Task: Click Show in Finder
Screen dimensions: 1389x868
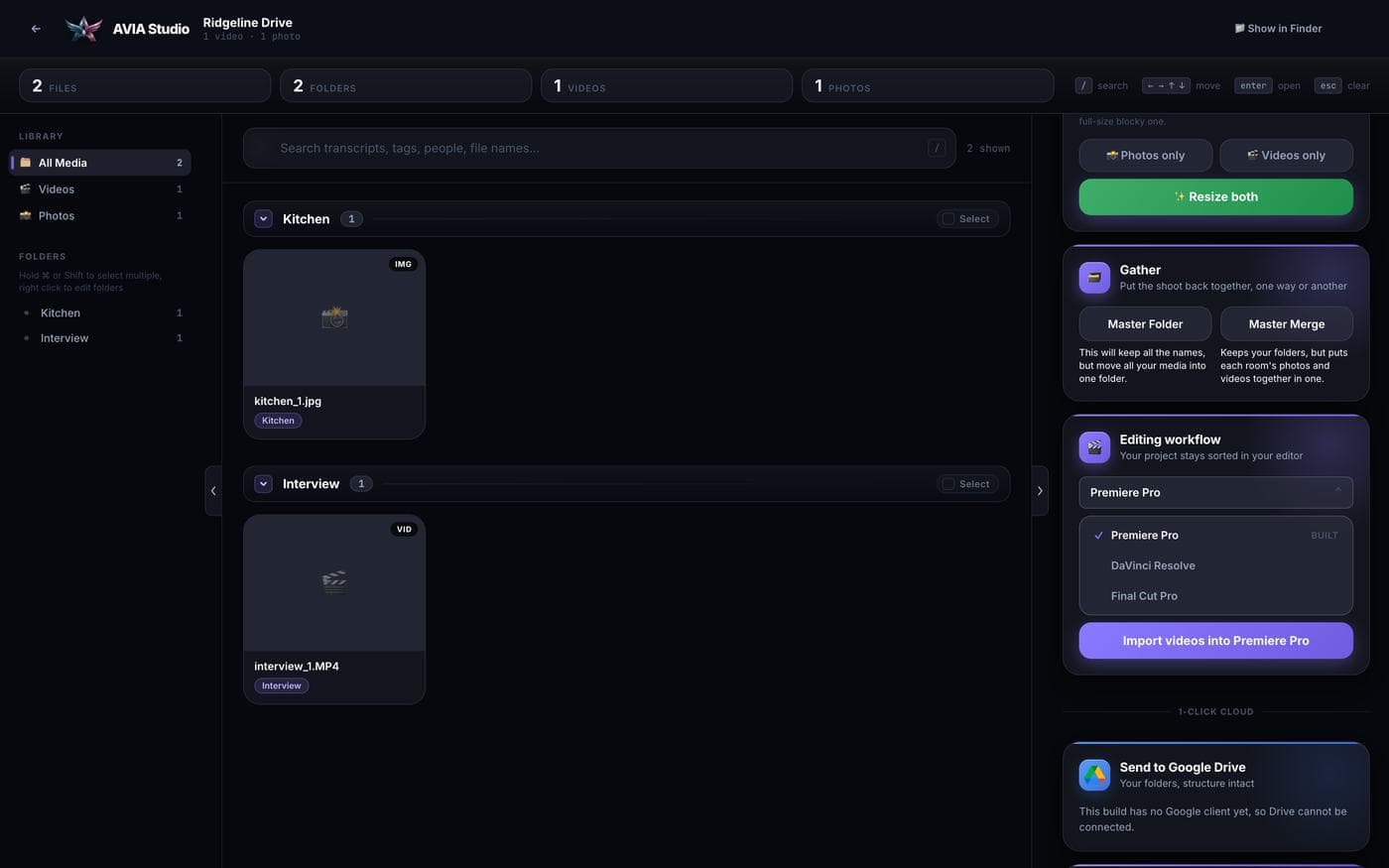Action: (1278, 29)
